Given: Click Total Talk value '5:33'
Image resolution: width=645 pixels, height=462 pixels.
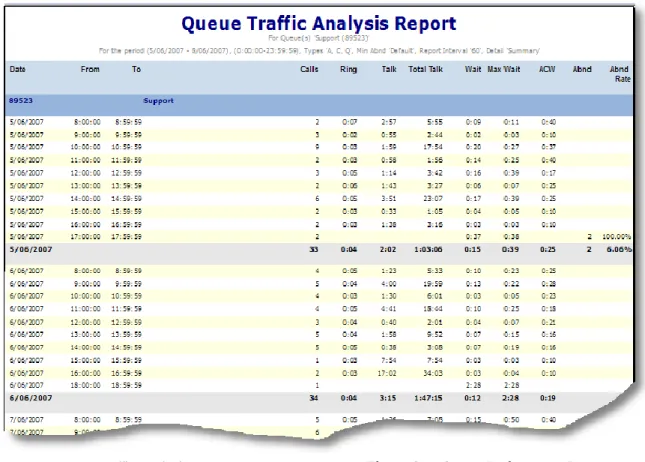Looking at the screenshot, I should 435,271.
